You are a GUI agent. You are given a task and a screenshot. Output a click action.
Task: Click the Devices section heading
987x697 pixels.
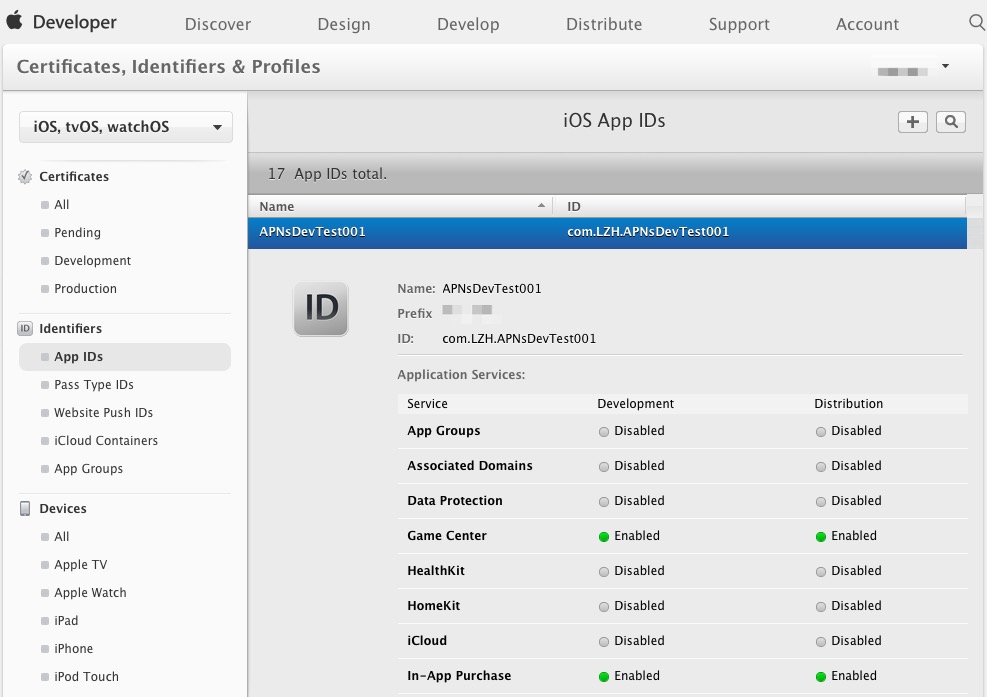click(63, 509)
